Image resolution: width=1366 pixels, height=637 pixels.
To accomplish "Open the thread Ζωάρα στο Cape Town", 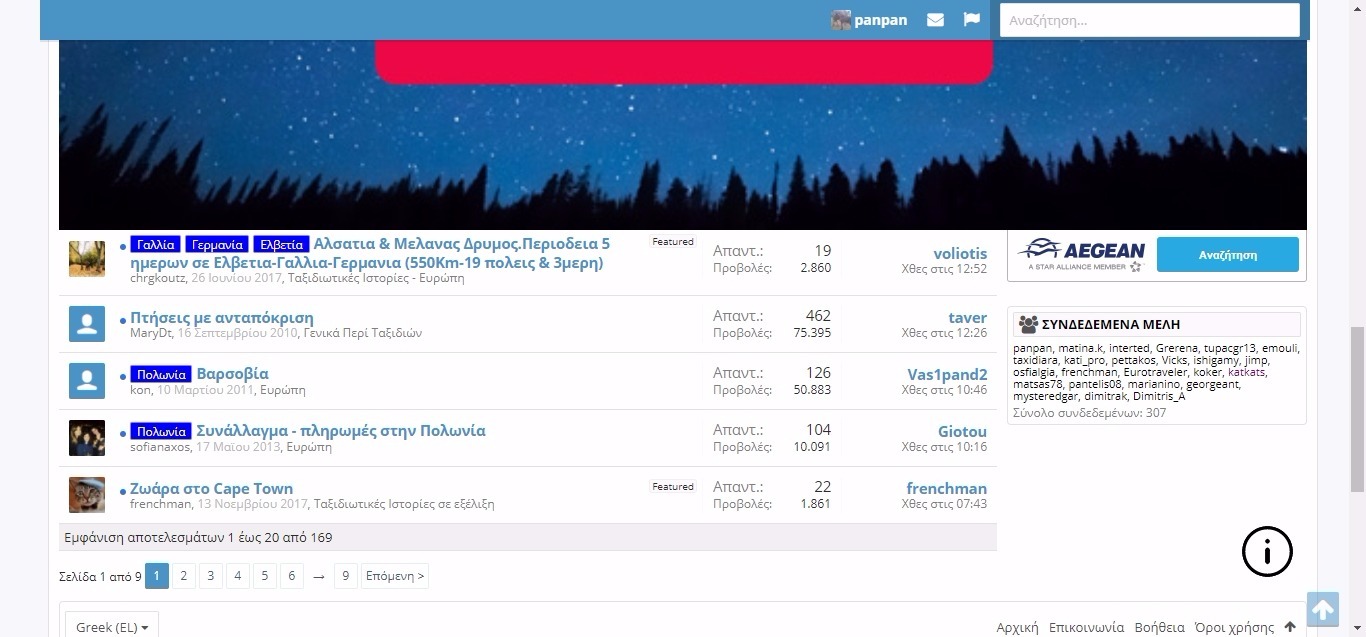I will tap(211, 488).
